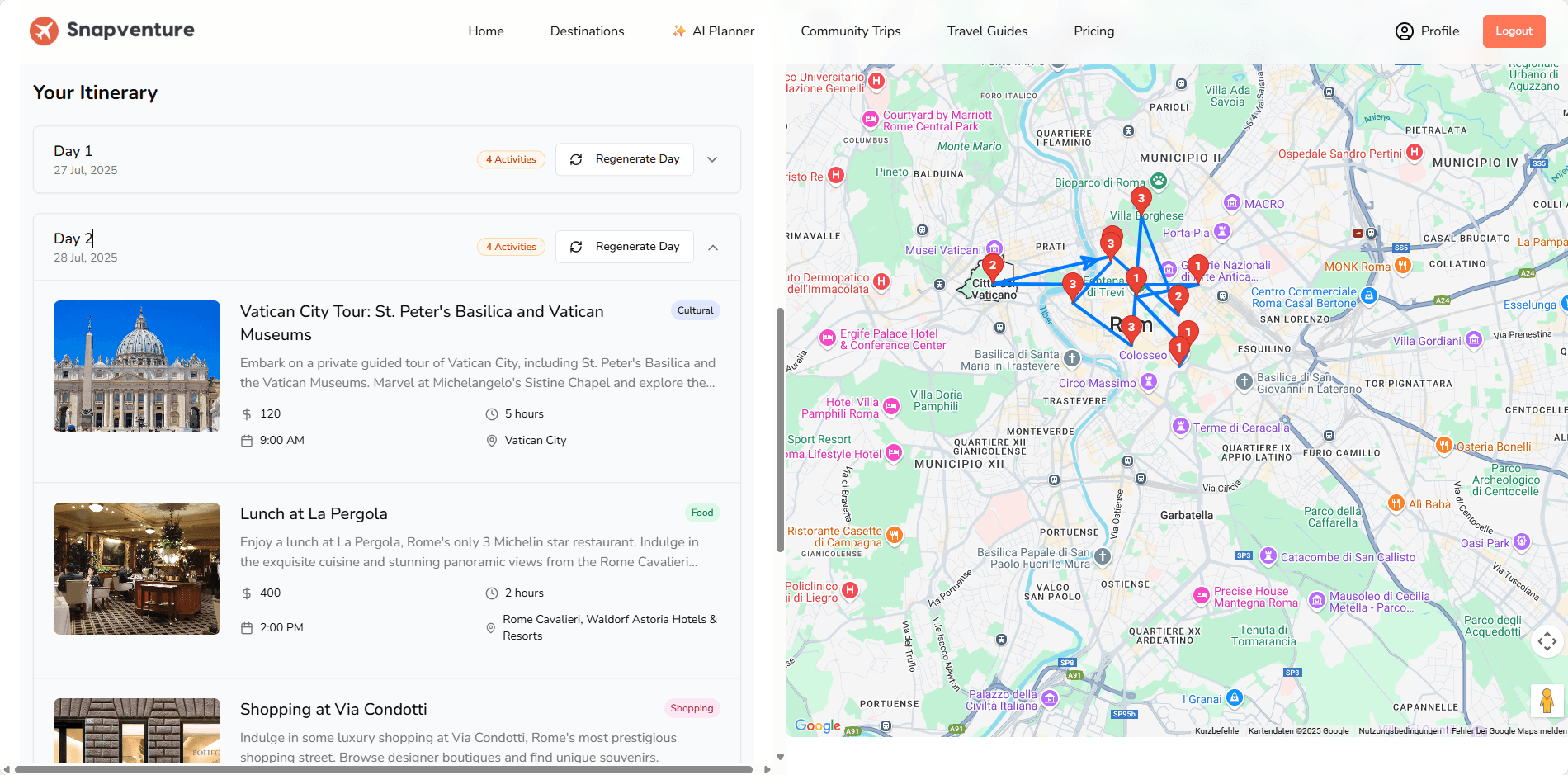
Task: Open map camera controls button
Action: click(x=1547, y=641)
